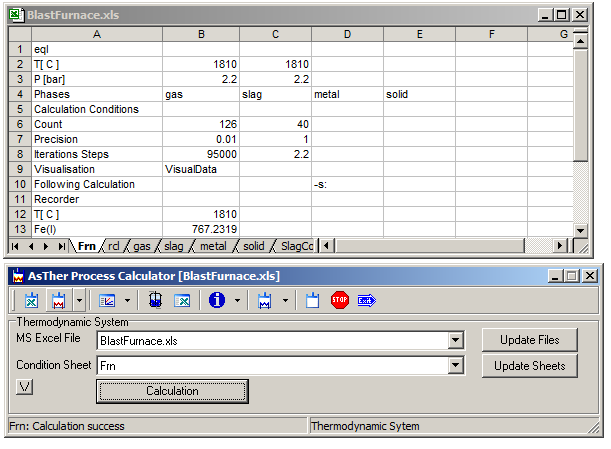Click the Excel icon right of locomotive
Screen dimensions: 611x449
183,300
